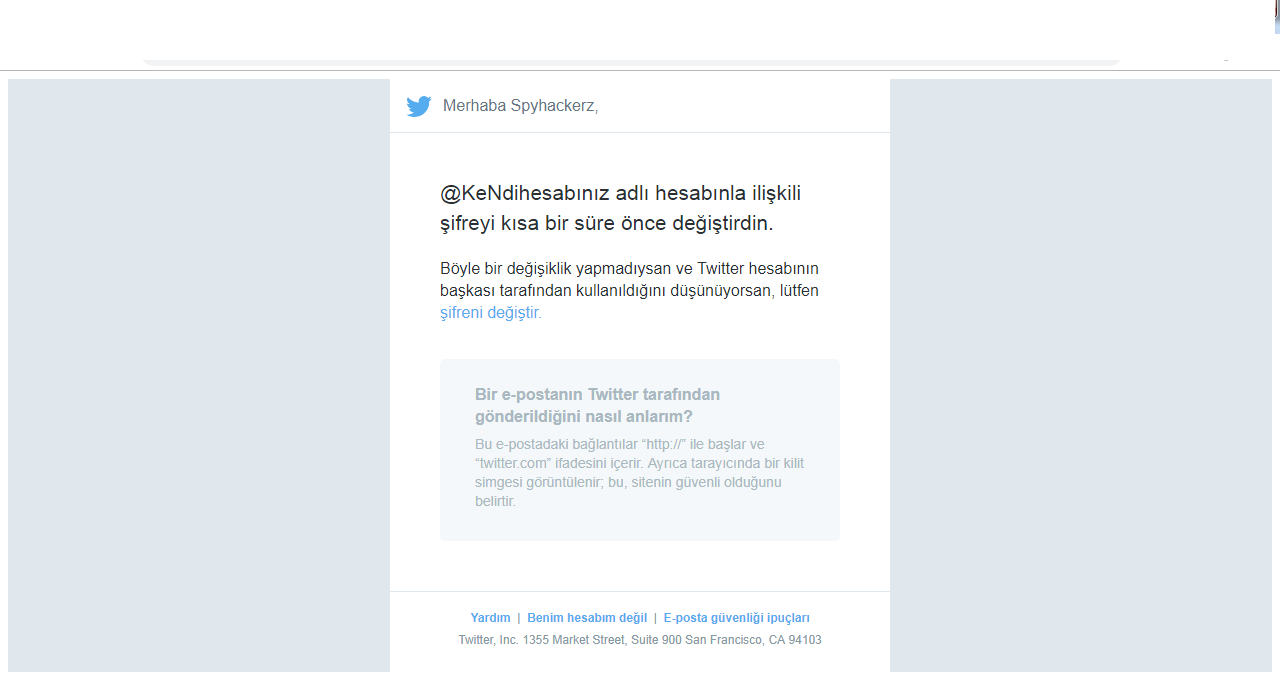This screenshot has height=675, width=1280.
Task: Open the "şifreni değiştir" link
Action: point(490,313)
